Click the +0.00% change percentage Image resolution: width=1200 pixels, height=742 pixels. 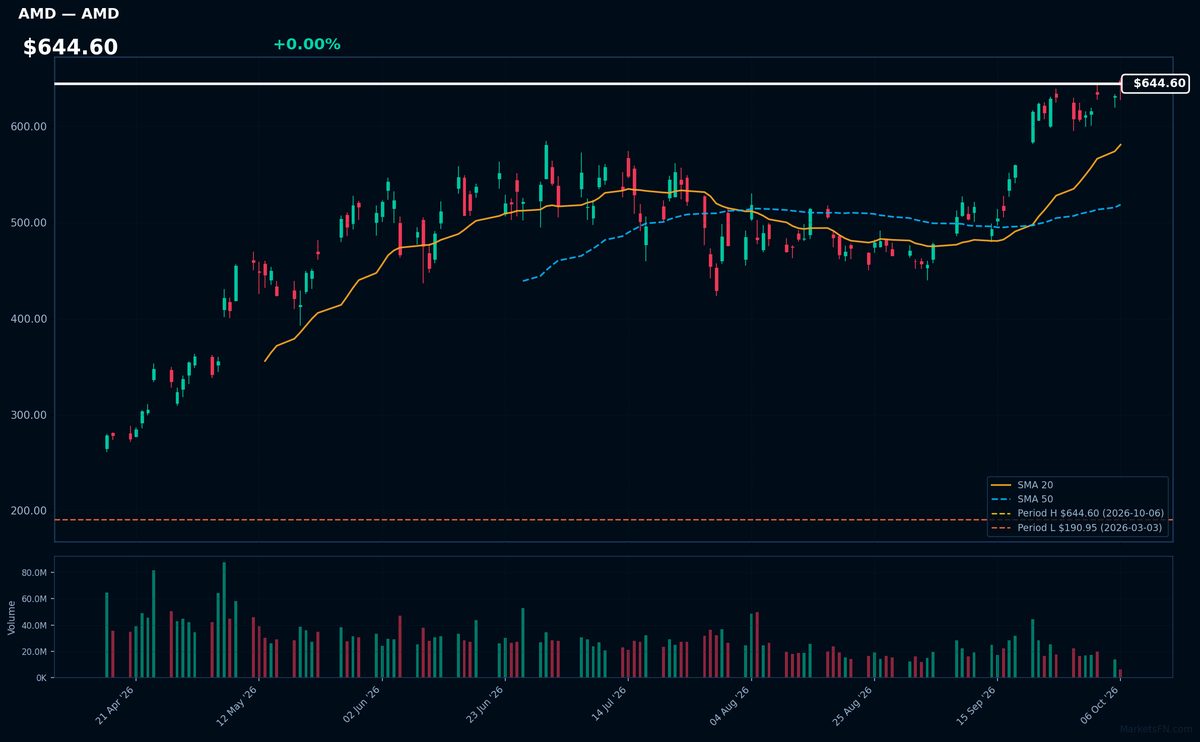[306, 44]
